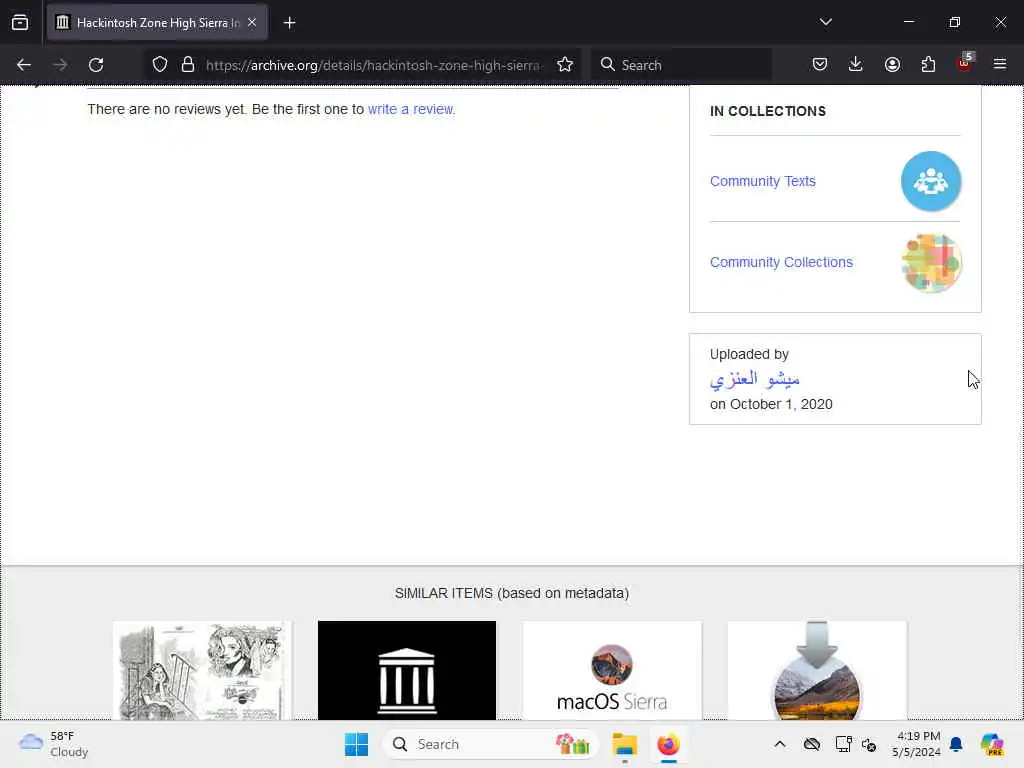
Task: Click the 'SIMILAR ITEMS (based on metadata)' heading
Action: point(512,593)
